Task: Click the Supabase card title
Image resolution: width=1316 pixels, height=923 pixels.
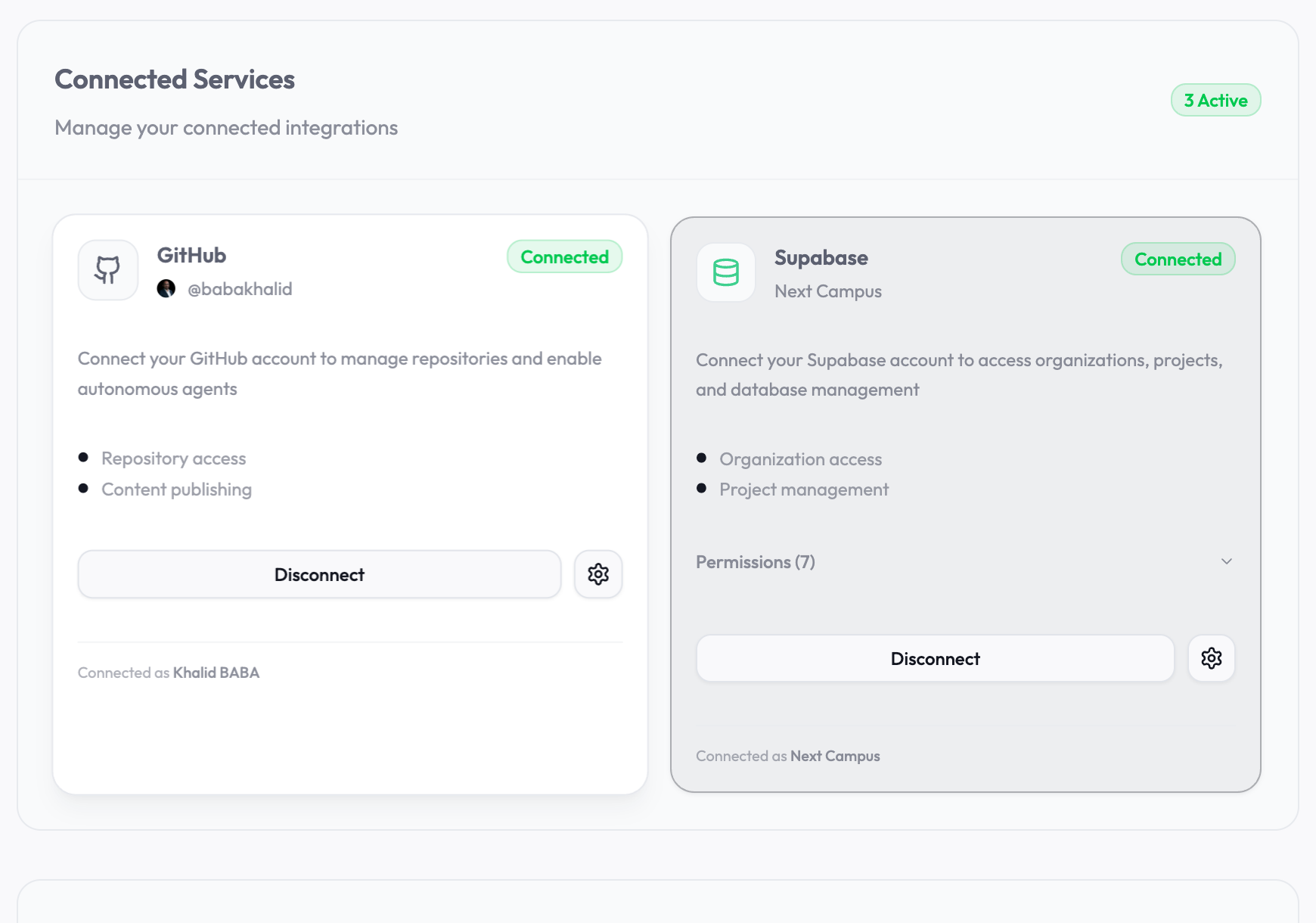Action: pos(821,258)
